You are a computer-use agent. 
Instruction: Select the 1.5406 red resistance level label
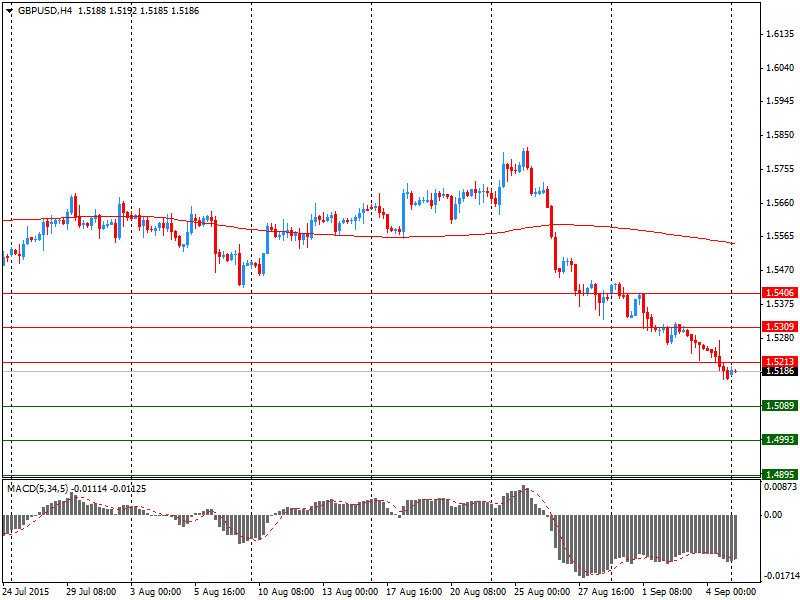[780, 293]
